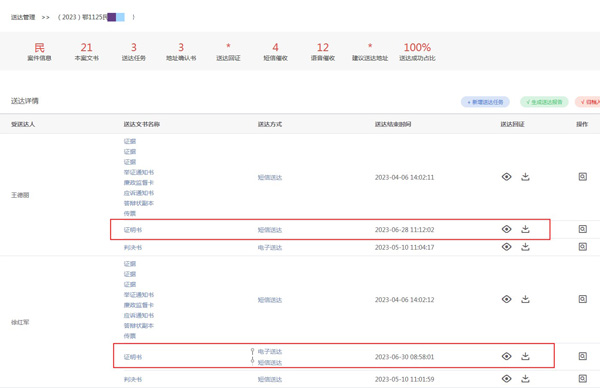View receipt for 2023-06-30 08:58:01 row

click(x=506, y=356)
